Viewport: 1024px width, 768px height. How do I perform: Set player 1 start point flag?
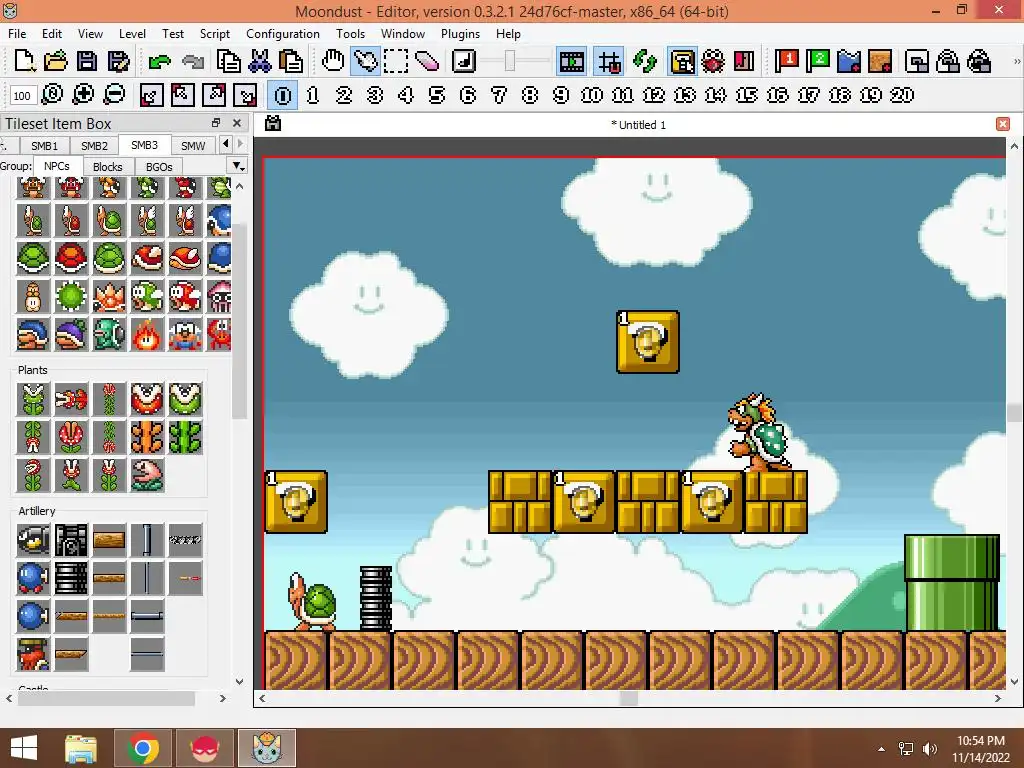pos(786,61)
